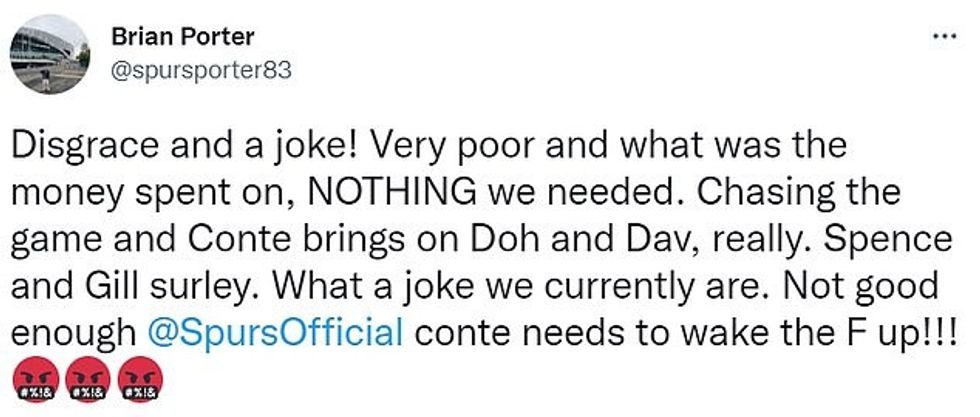Screen dimensions: 980x417
Task: Click the last angry face emoji
Action: coord(137,381)
